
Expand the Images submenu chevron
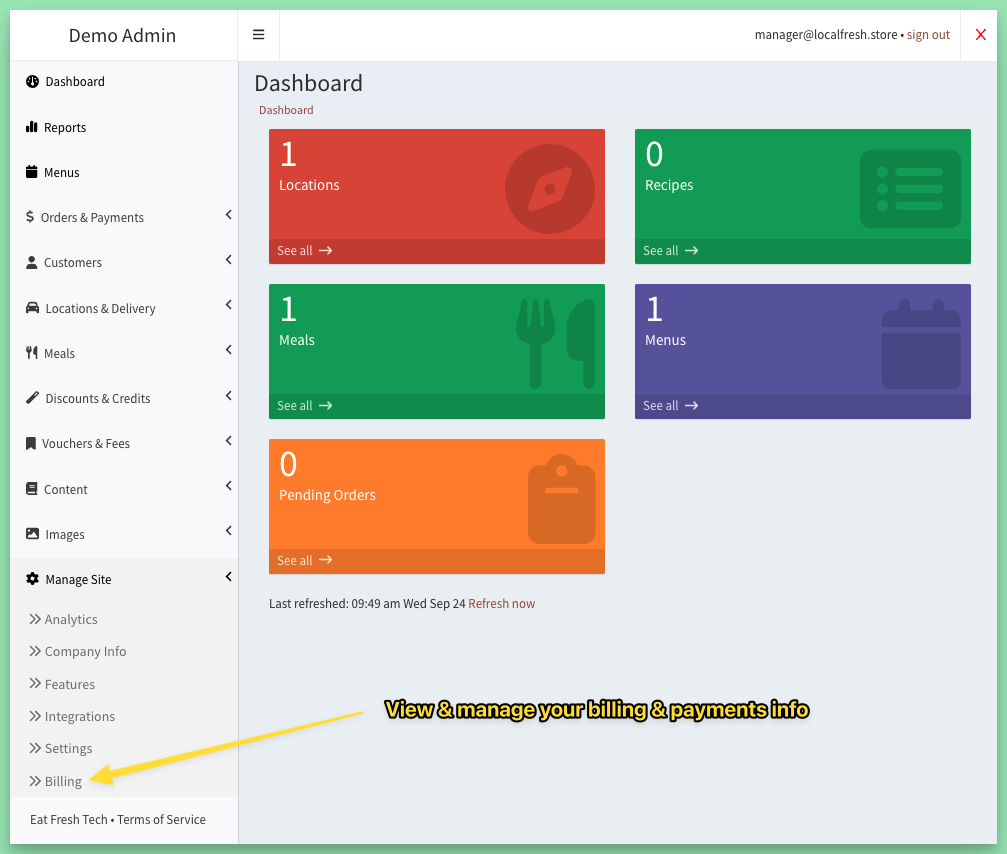pyautogui.click(x=229, y=531)
